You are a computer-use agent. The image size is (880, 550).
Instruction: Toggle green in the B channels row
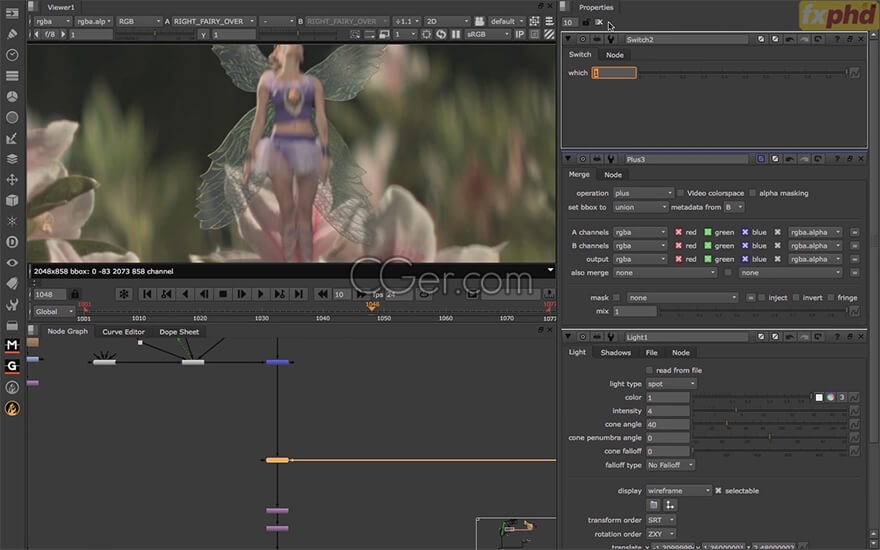(708, 246)
